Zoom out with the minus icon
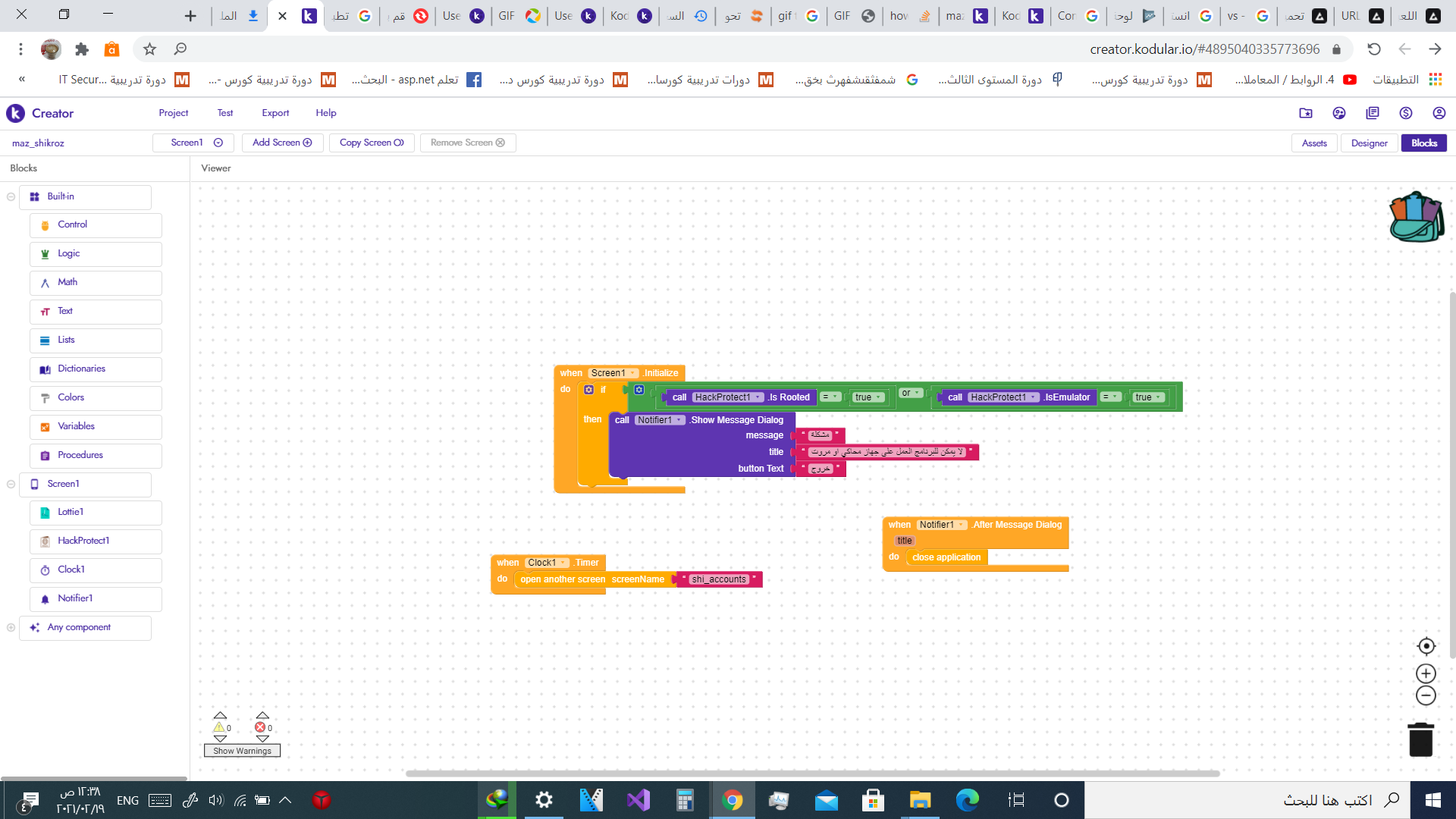The image size is (1456, 819). [1426, 695]
